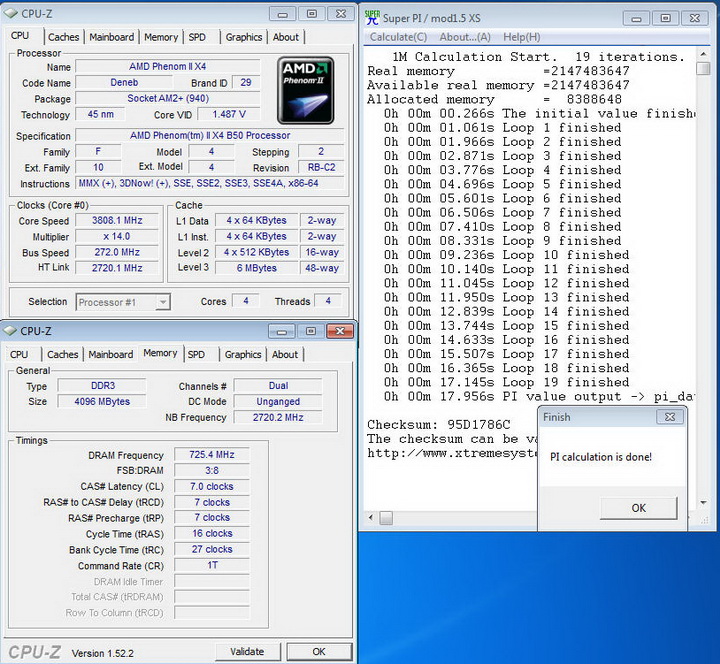This screenshot has width=720, height=664.
Task: Click the AMD Phenom II processor logo
Action: (305, 90)
